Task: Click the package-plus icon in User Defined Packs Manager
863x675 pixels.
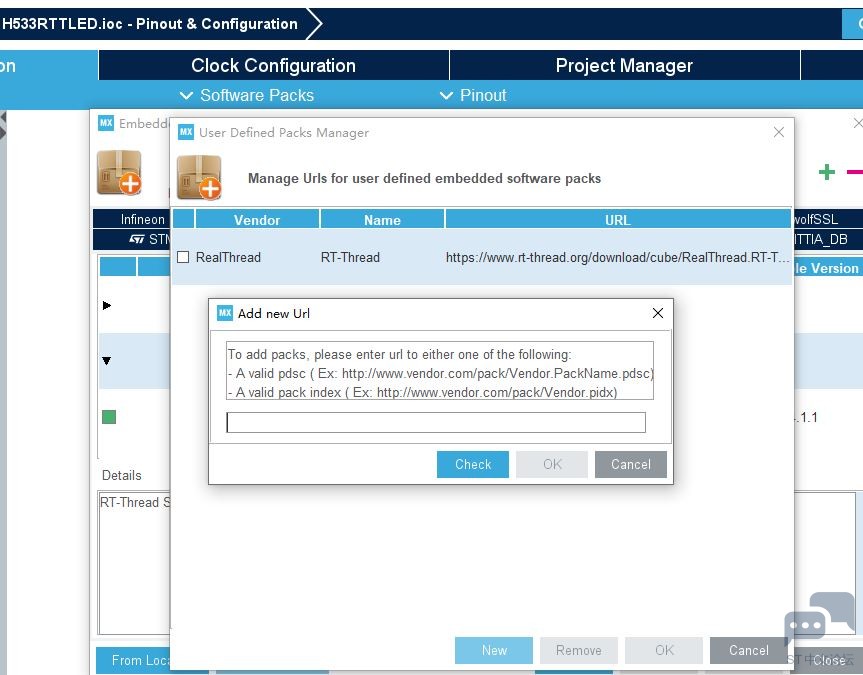Action: 199,177
